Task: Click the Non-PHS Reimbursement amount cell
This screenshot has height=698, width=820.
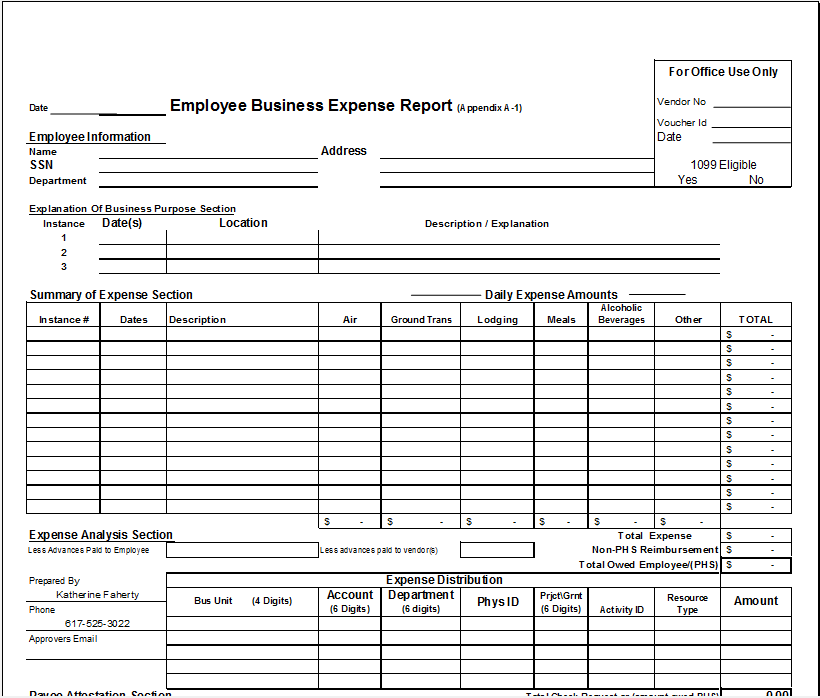Action: coord(756,550)
